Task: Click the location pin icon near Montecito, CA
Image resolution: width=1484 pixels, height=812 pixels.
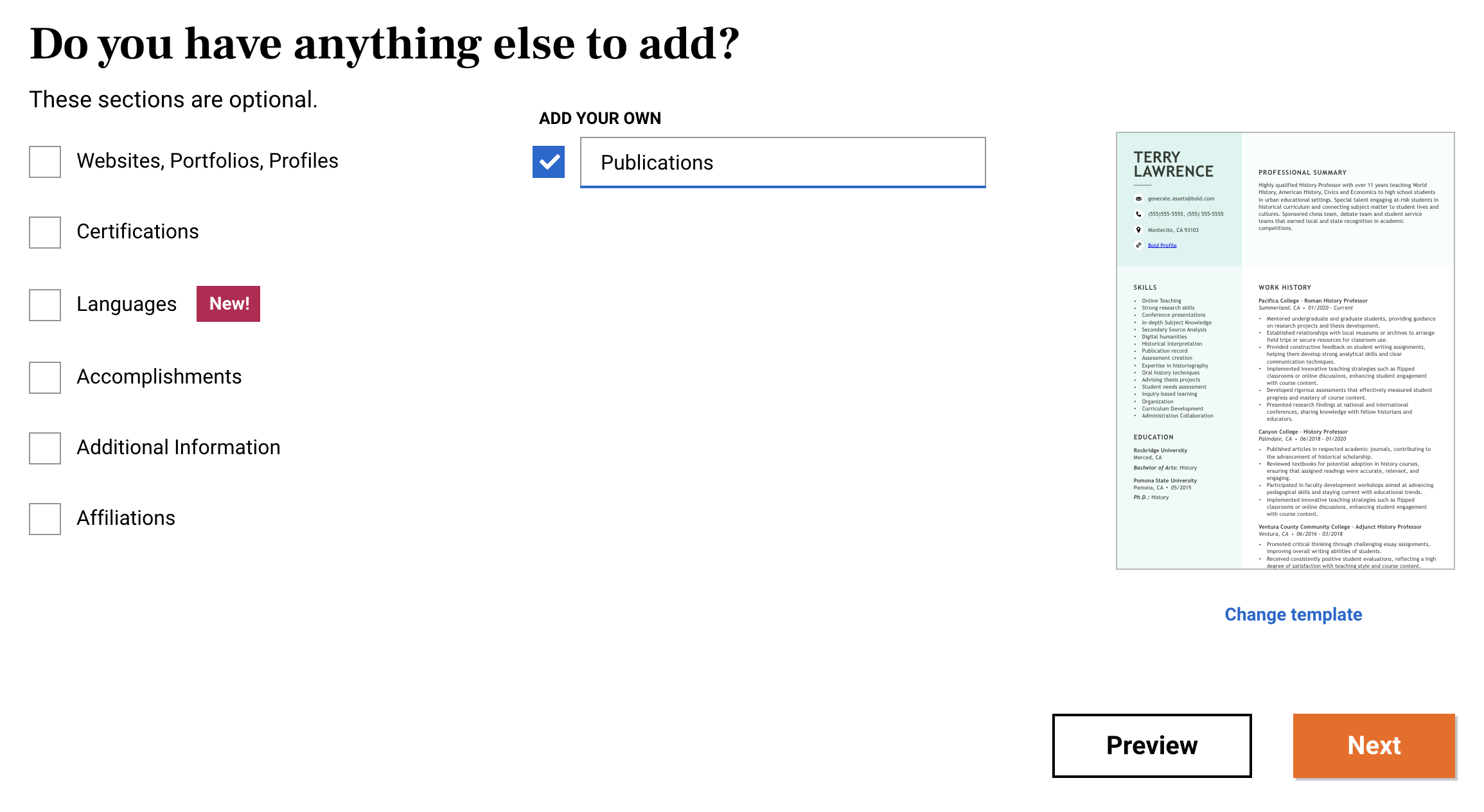Action: point(1138,229)
